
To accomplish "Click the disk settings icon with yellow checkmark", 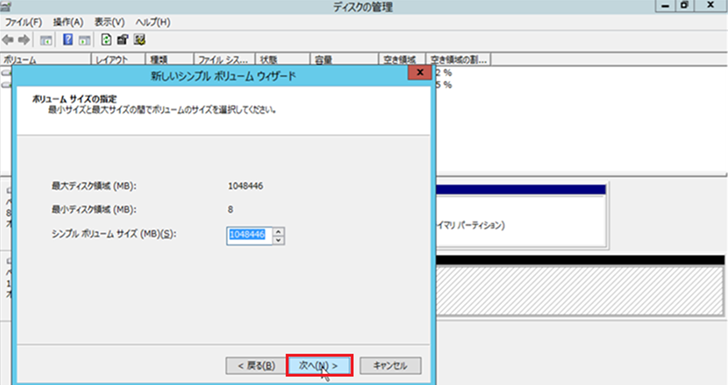I will (140, 40).
